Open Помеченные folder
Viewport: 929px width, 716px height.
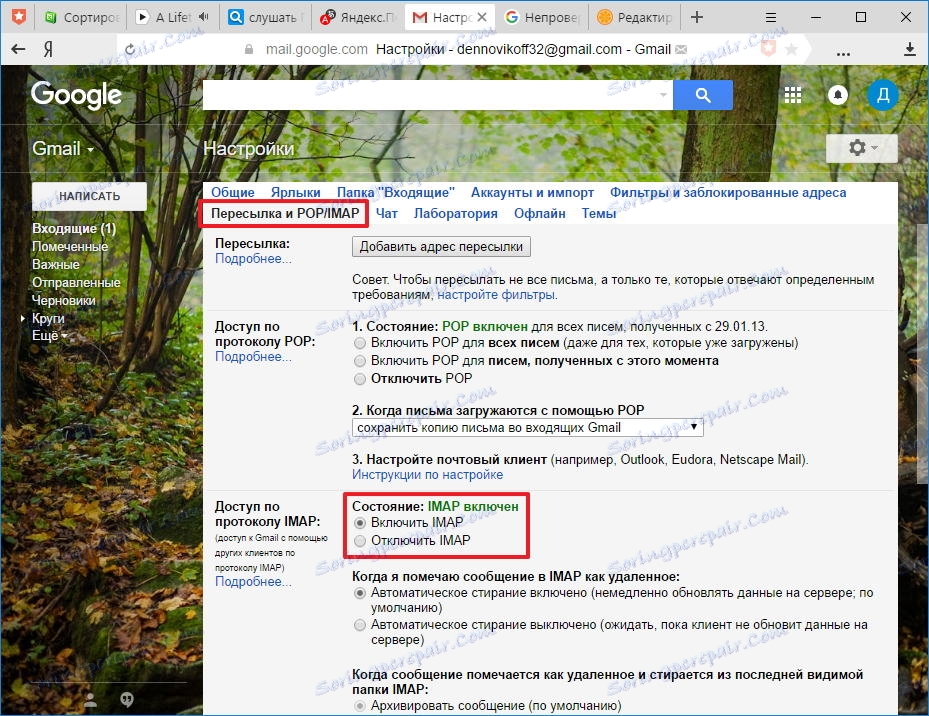[70, 247]
